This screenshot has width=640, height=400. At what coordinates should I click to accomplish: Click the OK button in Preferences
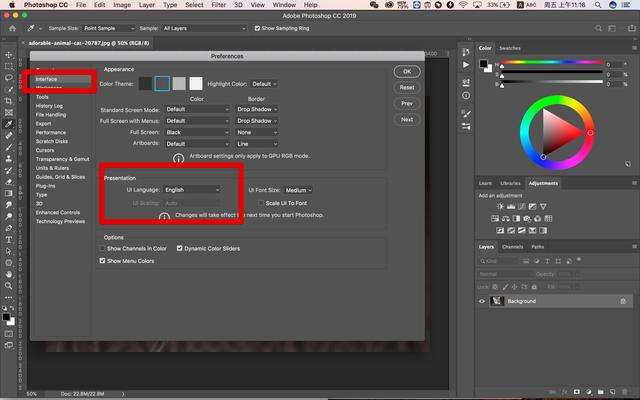[x=407, y=71]
